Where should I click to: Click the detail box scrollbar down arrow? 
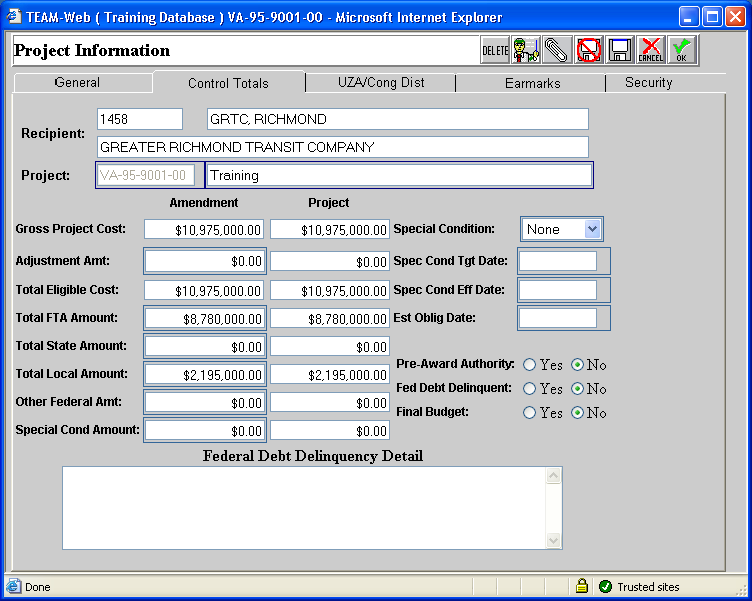pos(554,541)
